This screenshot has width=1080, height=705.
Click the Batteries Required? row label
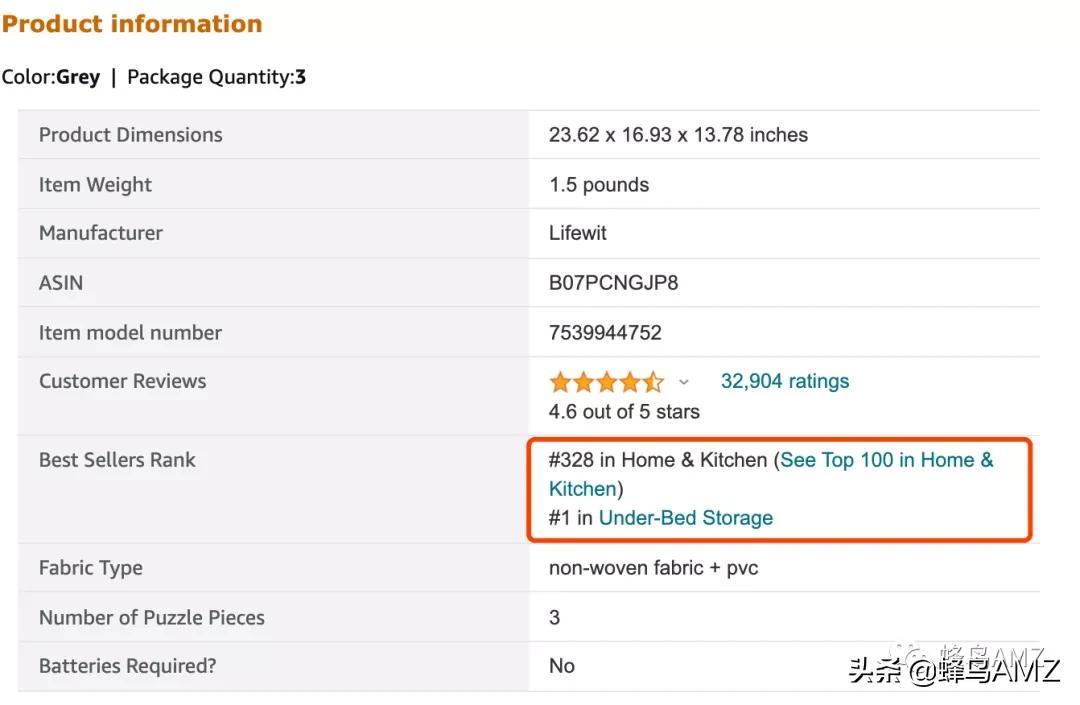coord(127,666)
